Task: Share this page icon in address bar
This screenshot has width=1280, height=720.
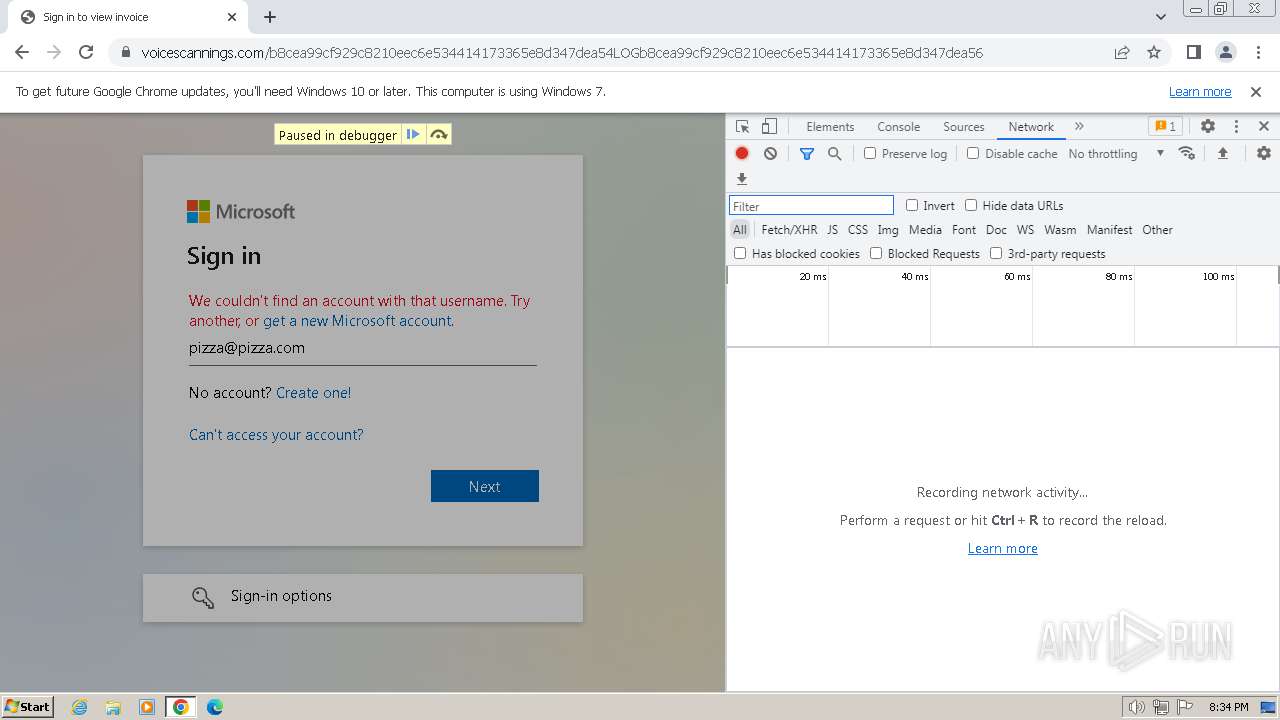Action: 1122,53
